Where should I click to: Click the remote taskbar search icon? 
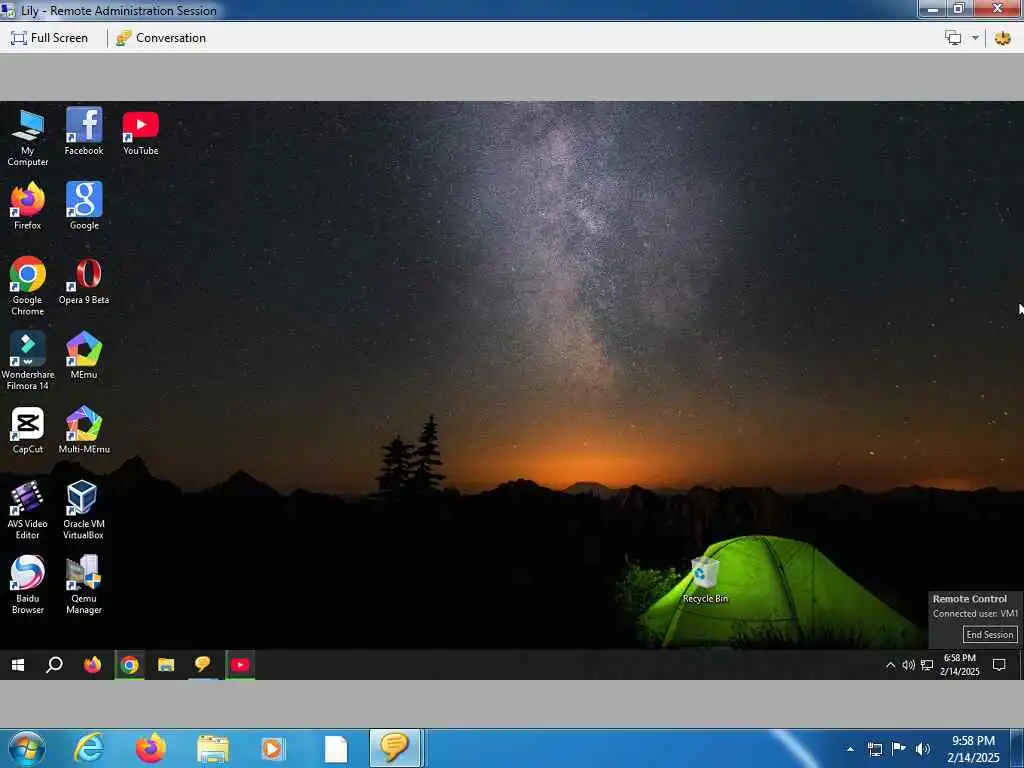pos(55,665)
